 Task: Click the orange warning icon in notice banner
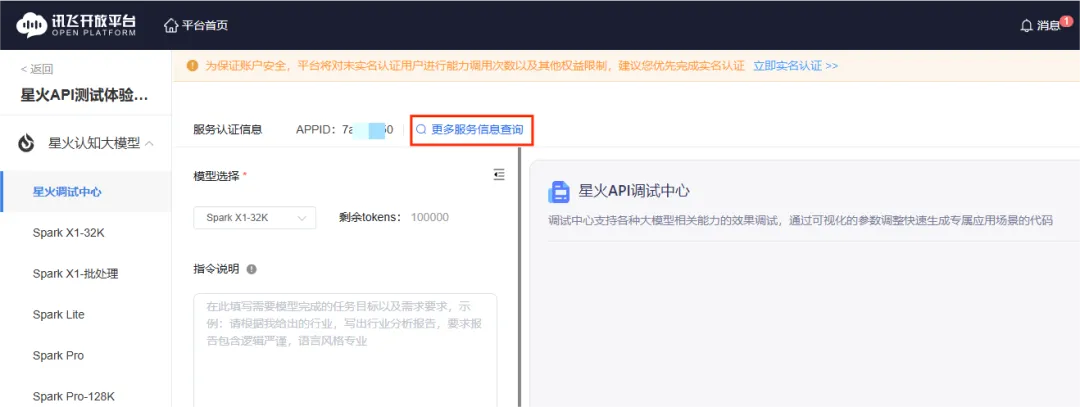click(192, 66)
